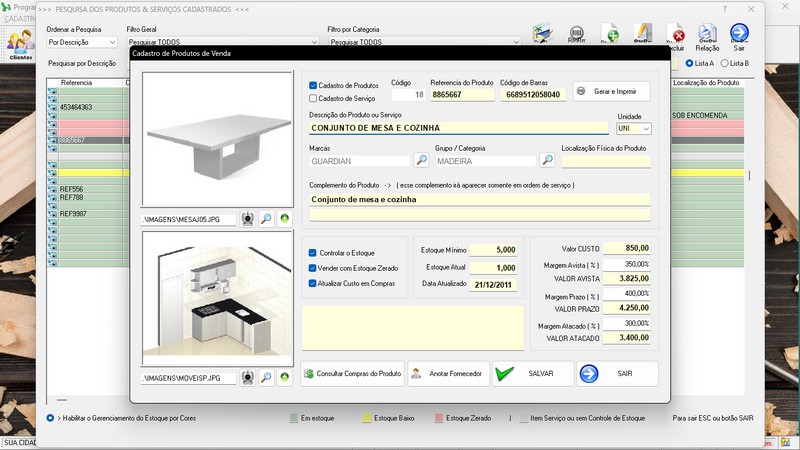Expand the Unidade dropdown showing UNI
This screenshot has height=450, width=800.
(x=646, y=129)
